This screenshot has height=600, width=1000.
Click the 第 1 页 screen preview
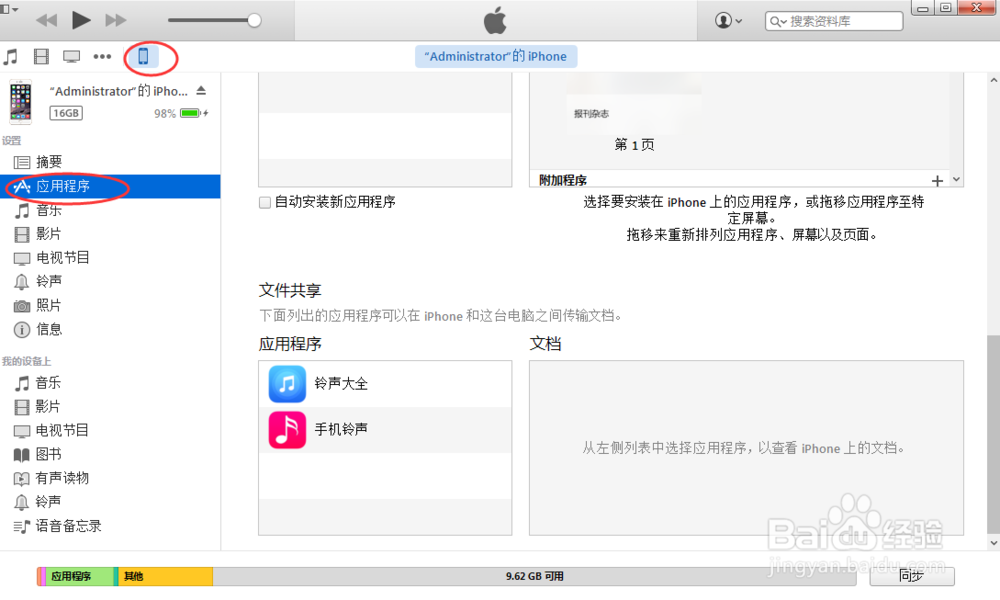(635, 145)
